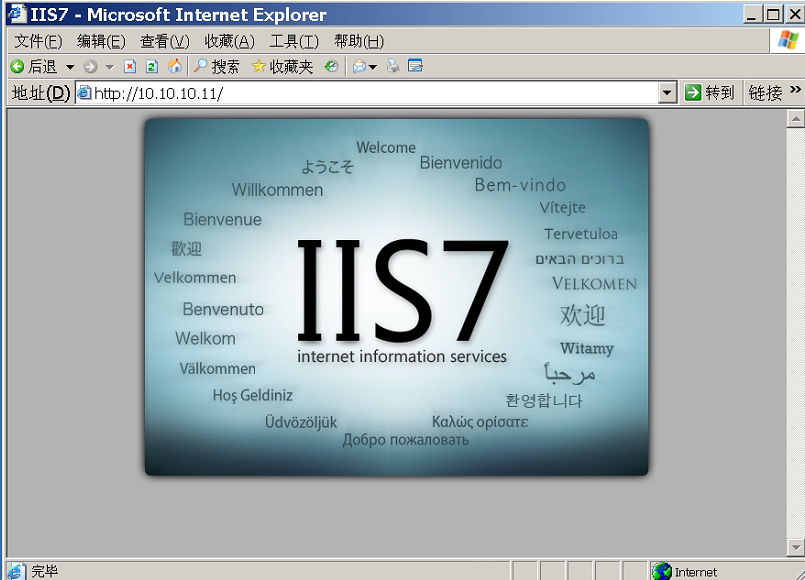Close the Internet Explorer window
Image resolution: width=805 pixels, height=580 pixels.
point(794,14)
